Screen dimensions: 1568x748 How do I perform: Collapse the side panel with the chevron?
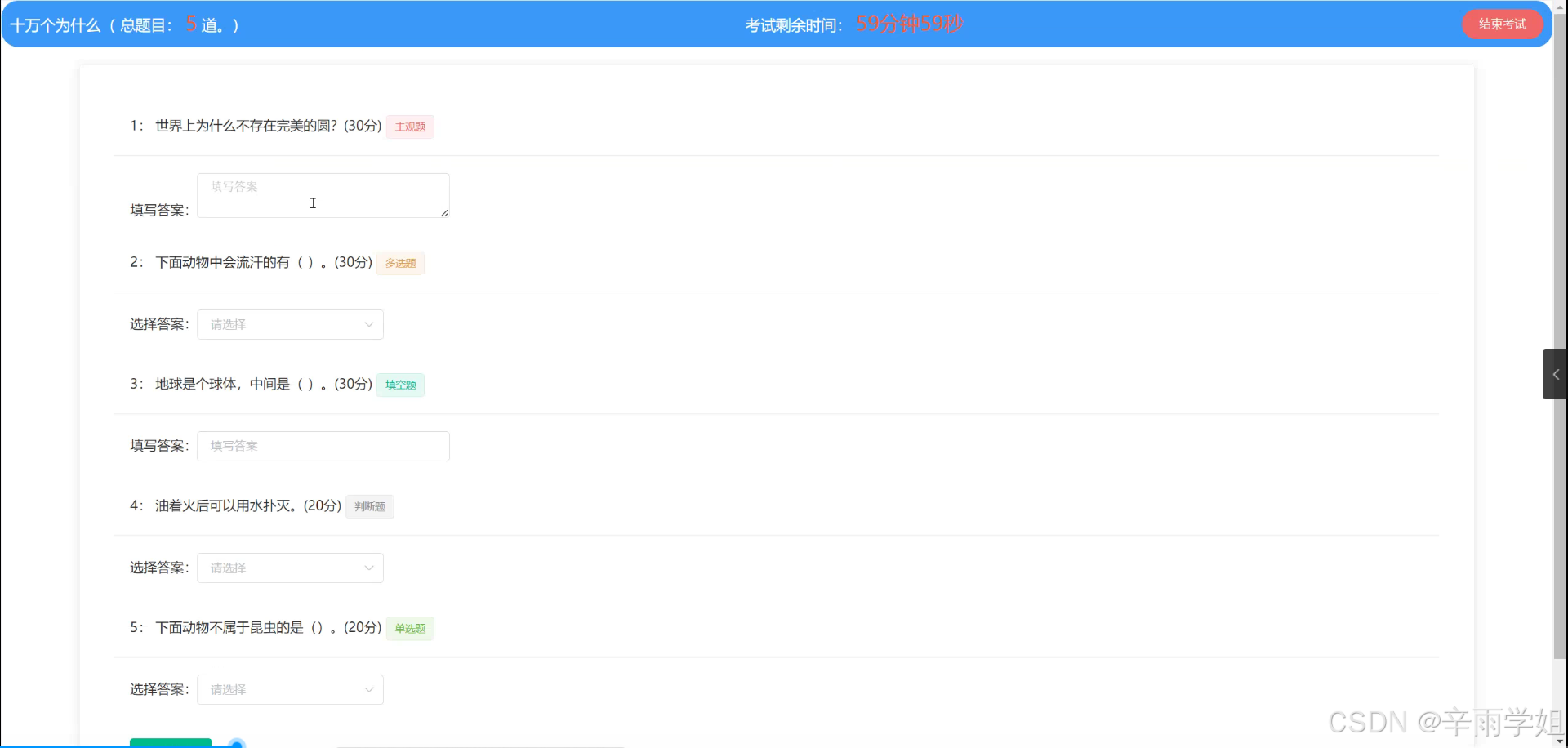[1555, 373]
